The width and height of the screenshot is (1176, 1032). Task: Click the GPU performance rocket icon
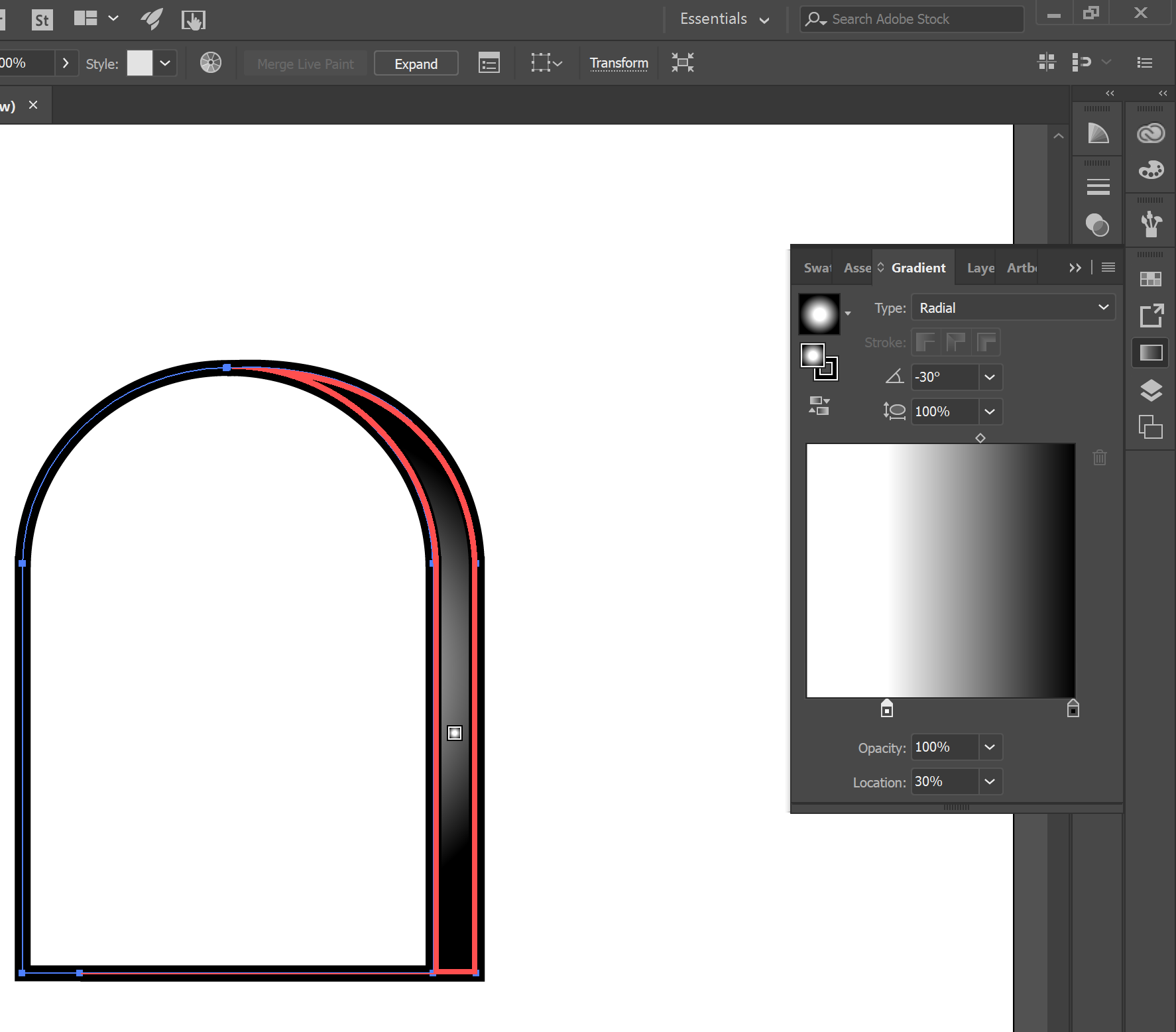[152, 19]
